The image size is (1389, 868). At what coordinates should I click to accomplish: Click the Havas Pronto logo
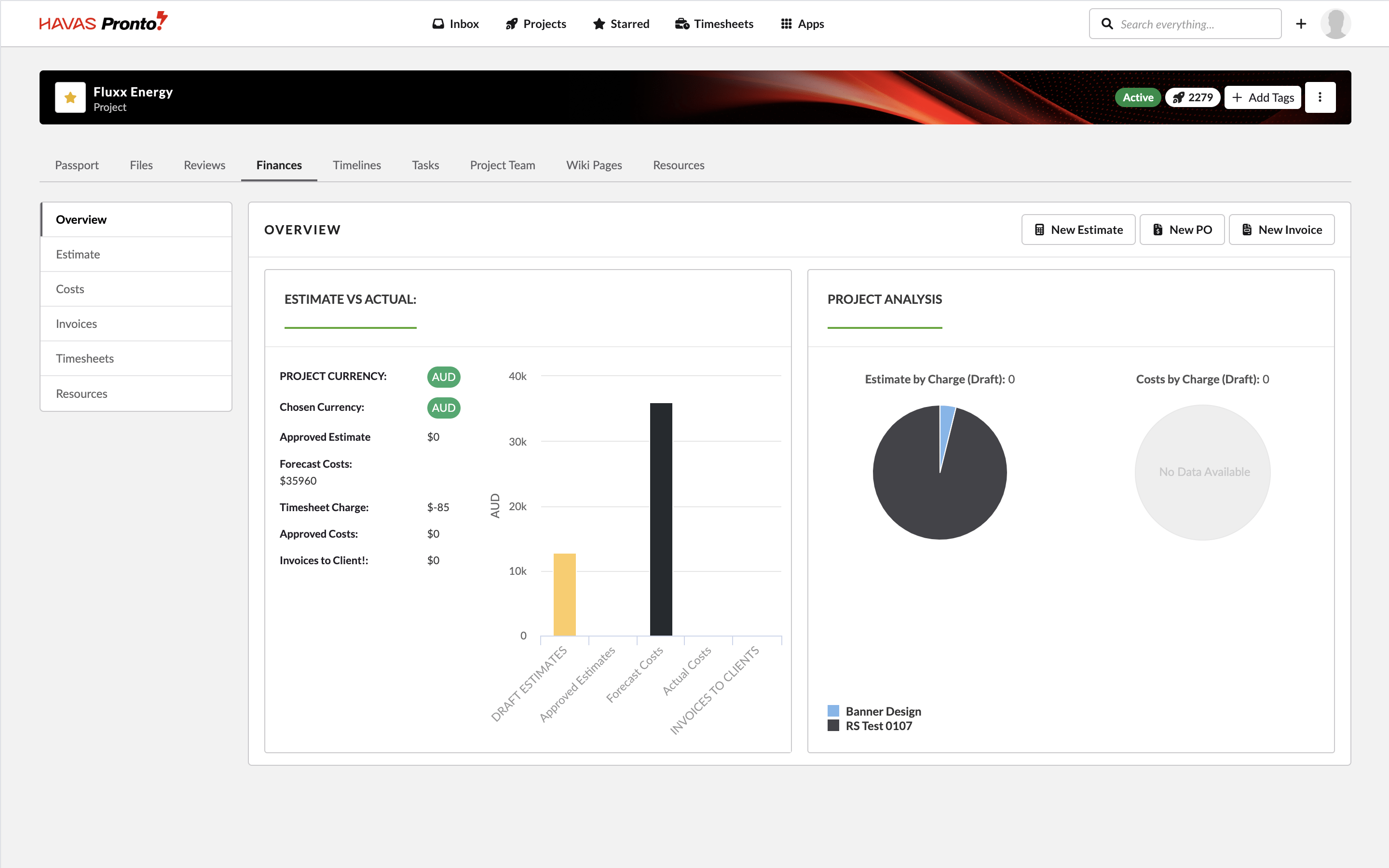click(103, 22)
